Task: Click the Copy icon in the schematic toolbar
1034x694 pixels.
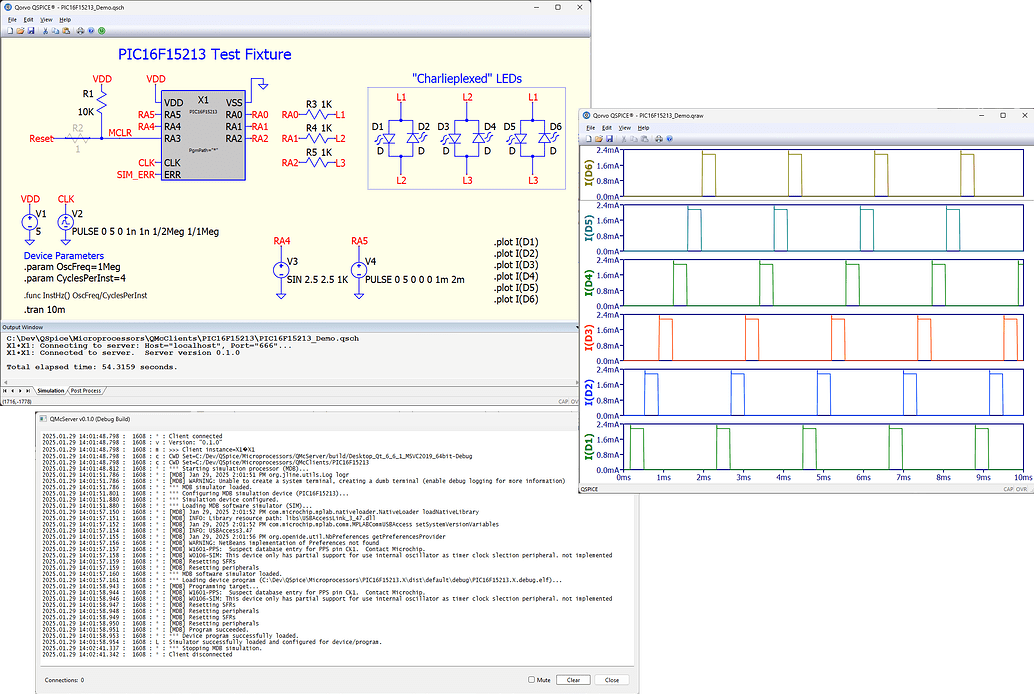Action: point(55,31)
